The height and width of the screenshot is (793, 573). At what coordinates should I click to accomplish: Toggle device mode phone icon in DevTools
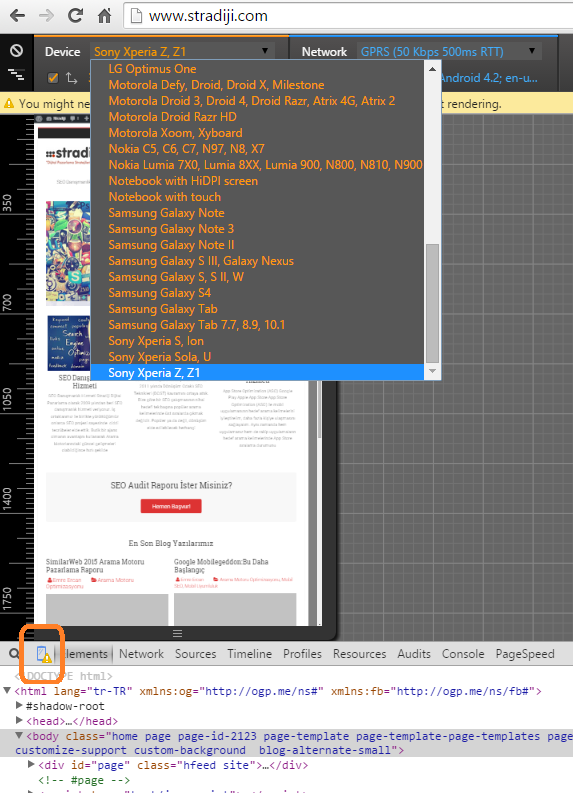[x=43, y=654]
